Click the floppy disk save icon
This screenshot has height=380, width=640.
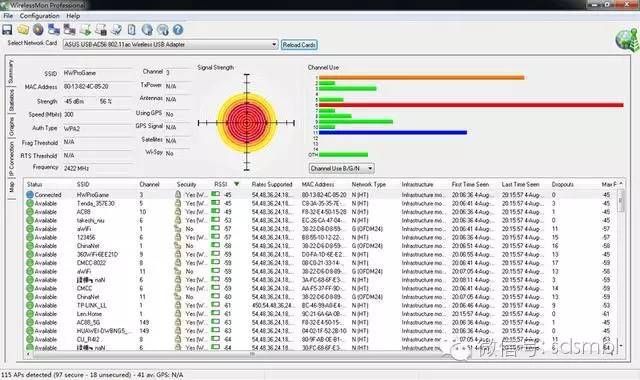click(7, 30)
